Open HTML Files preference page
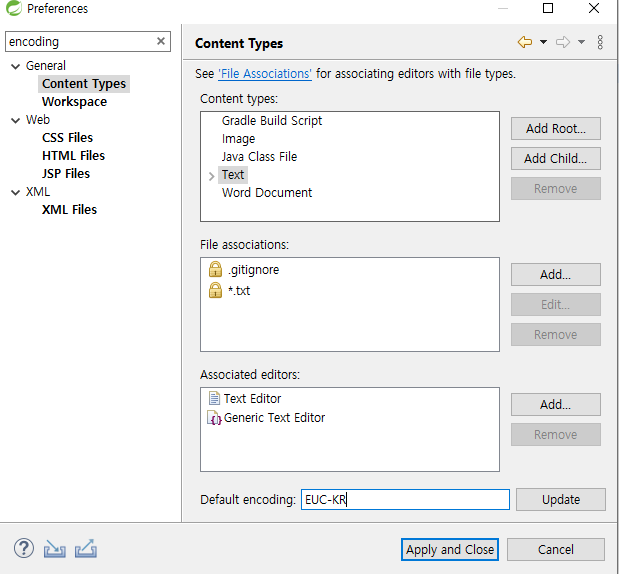Viewport: 619px width, 574px height. (73, 156)
